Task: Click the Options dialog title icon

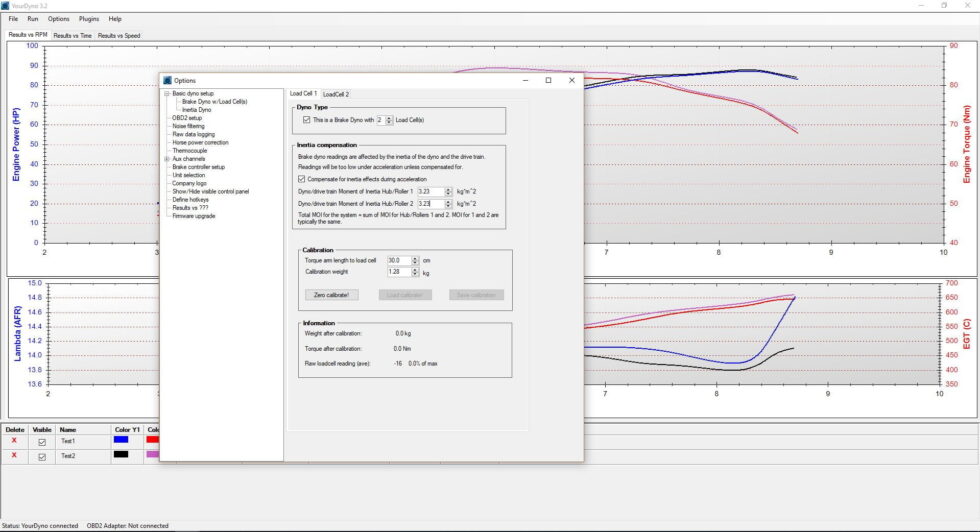Action: pyautogui.click(x=167, y=80)
